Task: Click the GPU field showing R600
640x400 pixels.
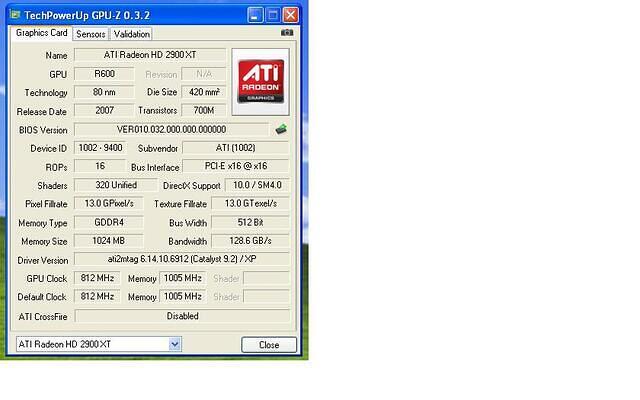Action: [104, 74]
